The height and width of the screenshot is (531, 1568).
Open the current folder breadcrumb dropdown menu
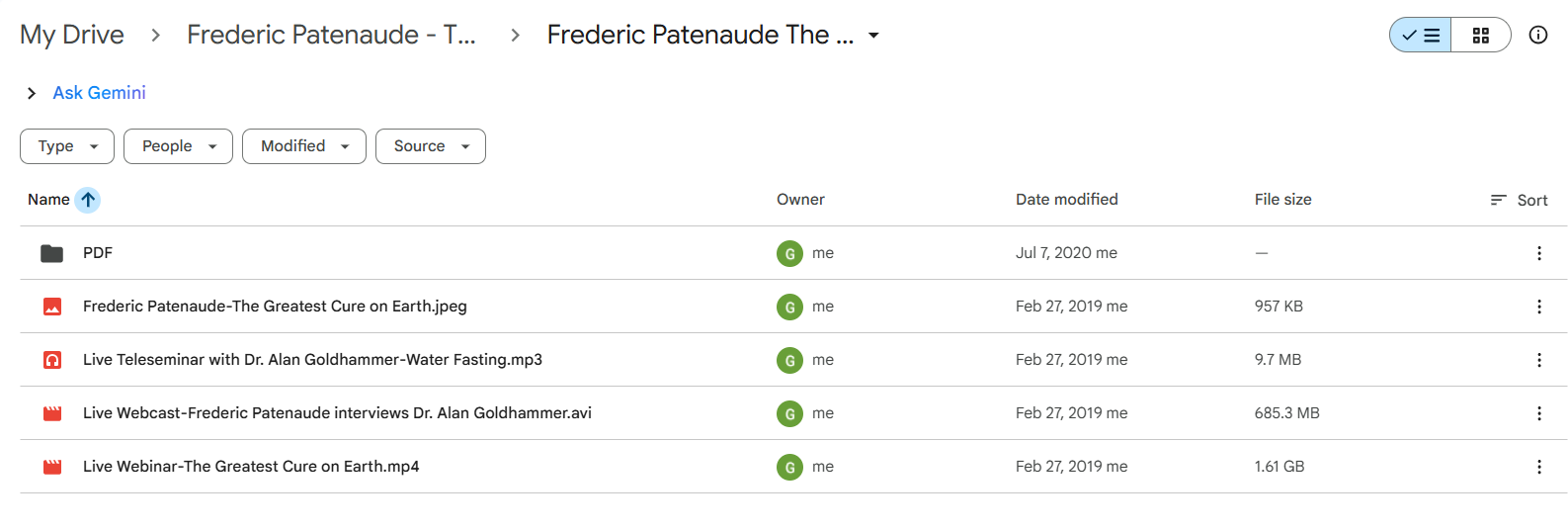(873, 36)
